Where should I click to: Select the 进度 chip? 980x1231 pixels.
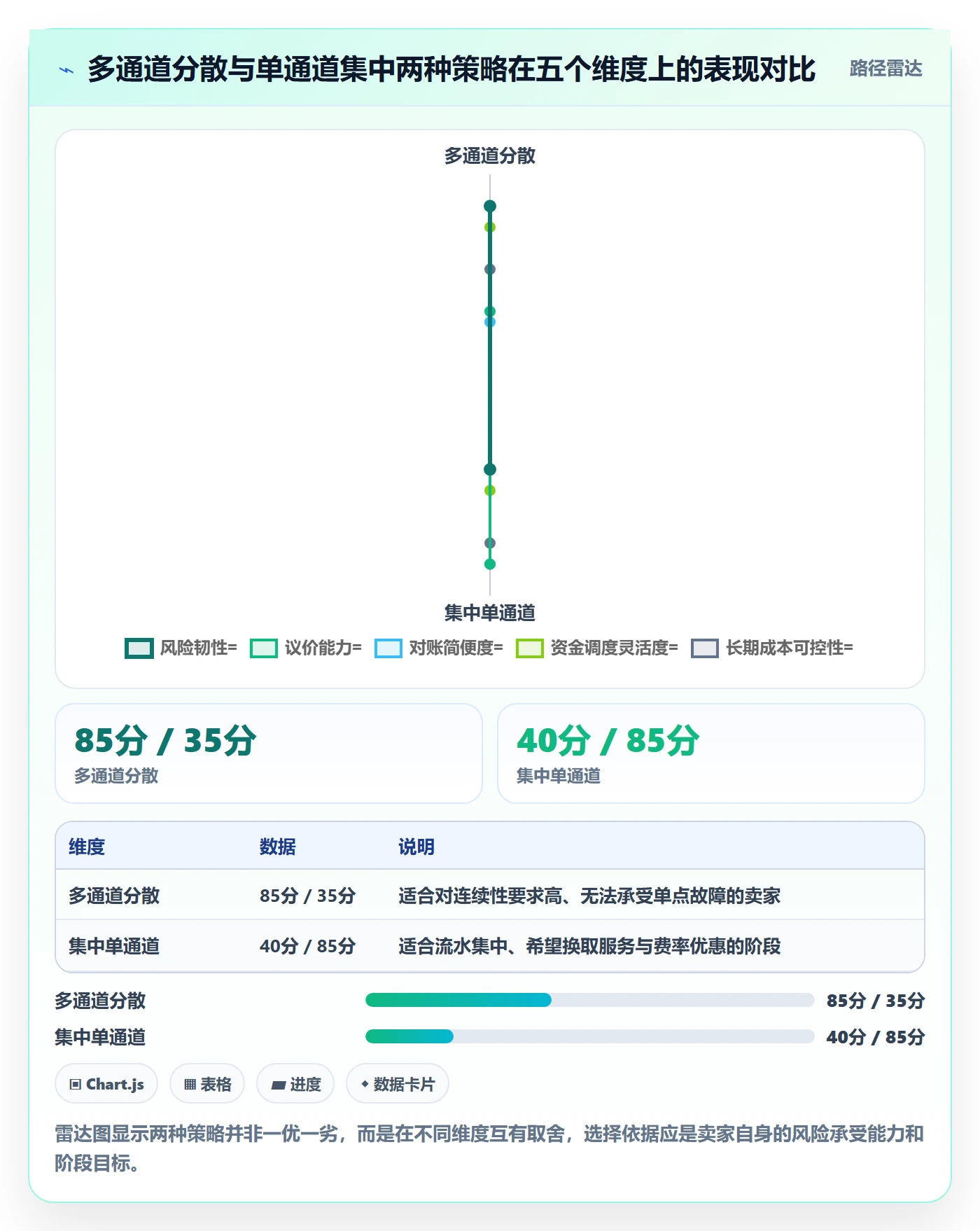[x=295, y=1084]
